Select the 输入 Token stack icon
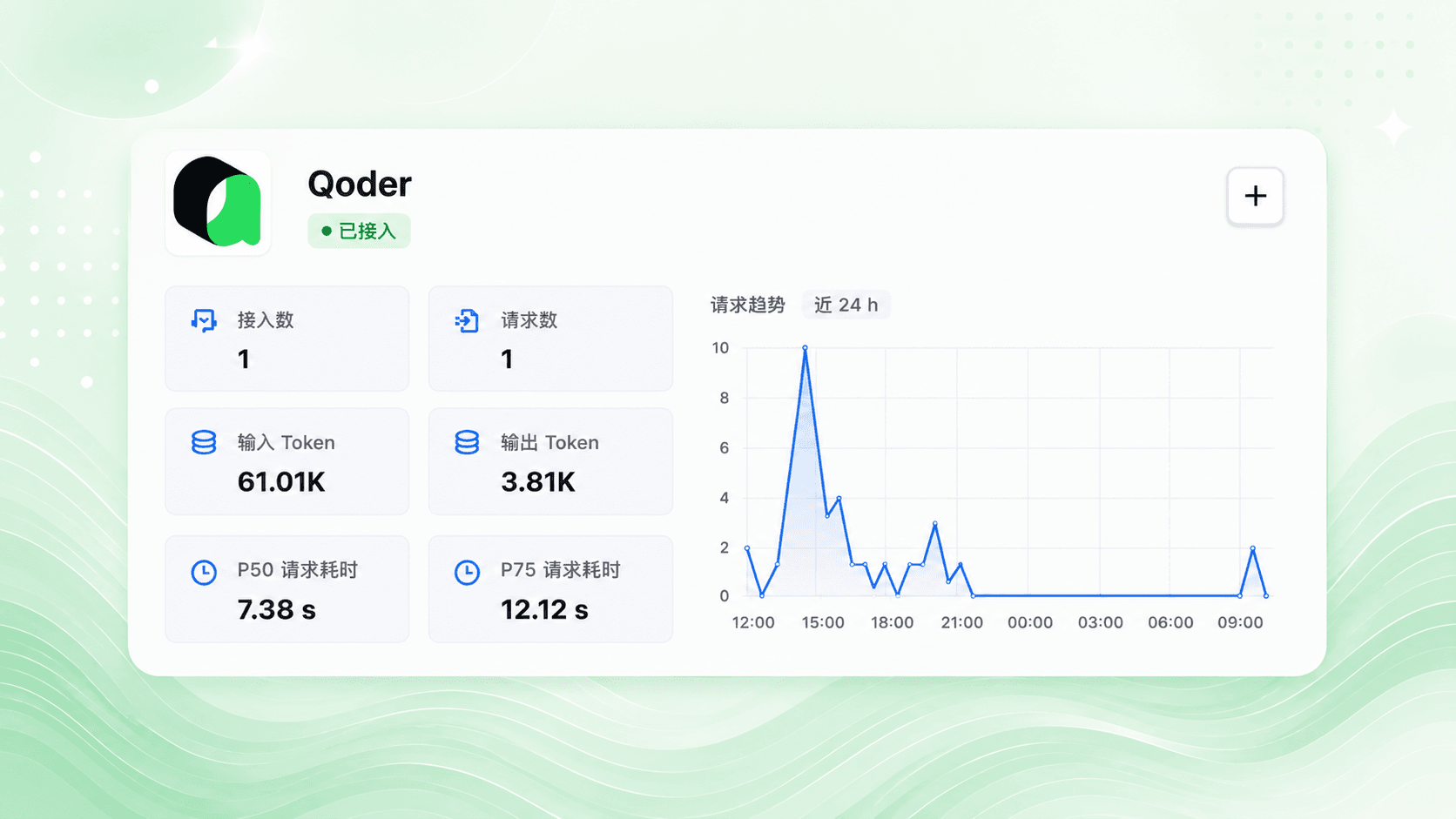Image resolution: width=1456 pixels, height=819 pixels. (204, 442)
